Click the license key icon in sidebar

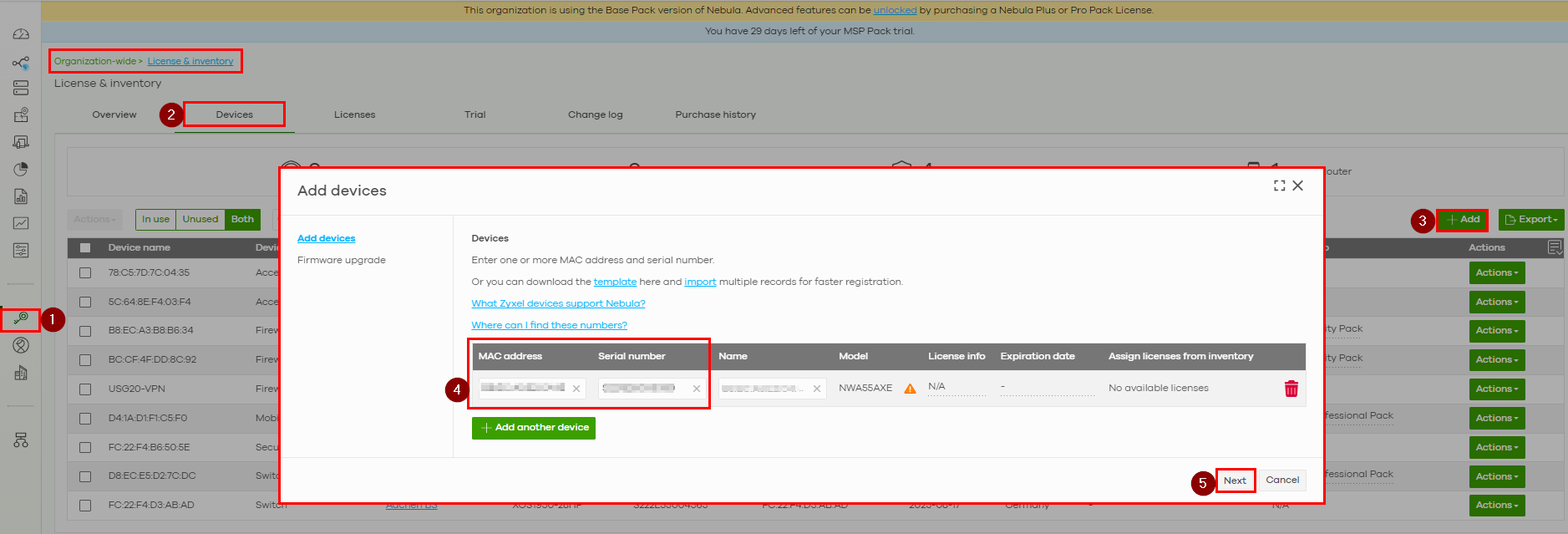[21, 318]
